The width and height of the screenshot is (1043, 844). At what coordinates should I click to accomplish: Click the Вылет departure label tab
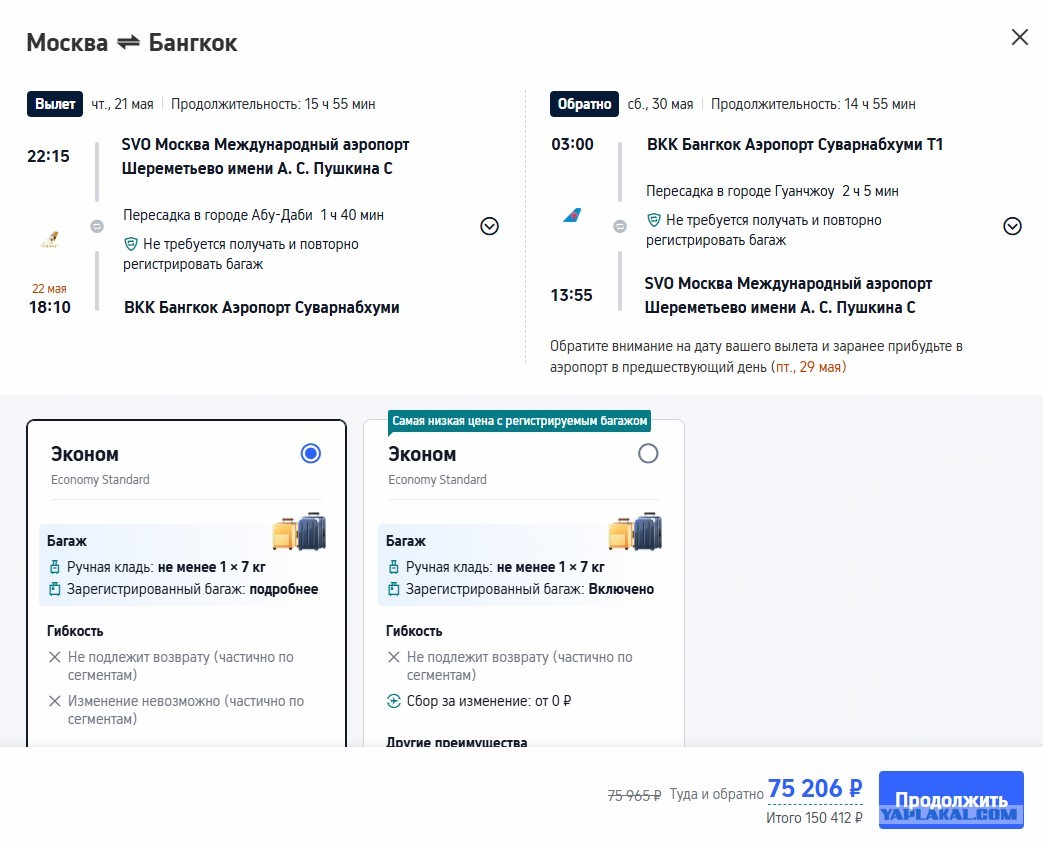coord(55,104)
